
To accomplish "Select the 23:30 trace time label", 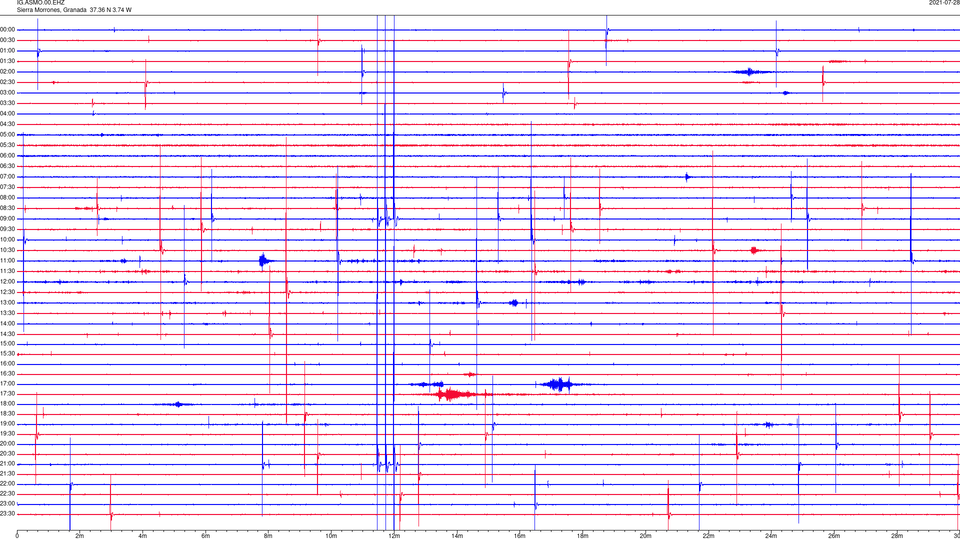I will 8,514.
